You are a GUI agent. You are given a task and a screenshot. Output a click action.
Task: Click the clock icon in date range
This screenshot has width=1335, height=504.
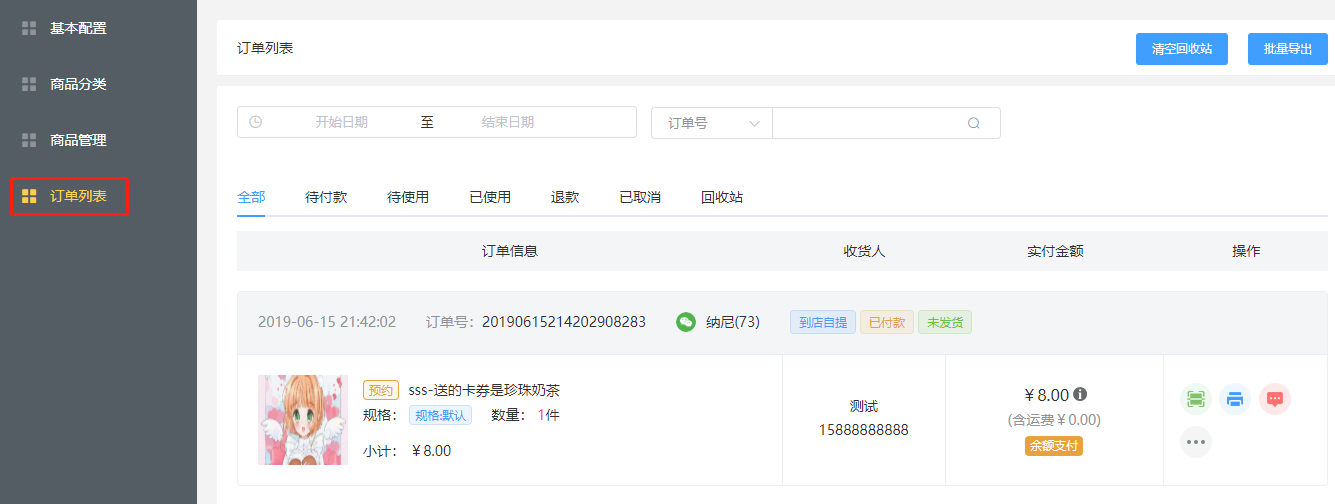click(256, 122)
